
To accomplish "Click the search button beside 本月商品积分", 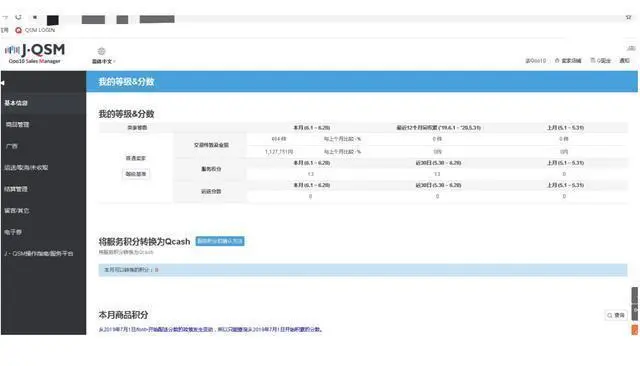I will [616, 315].
